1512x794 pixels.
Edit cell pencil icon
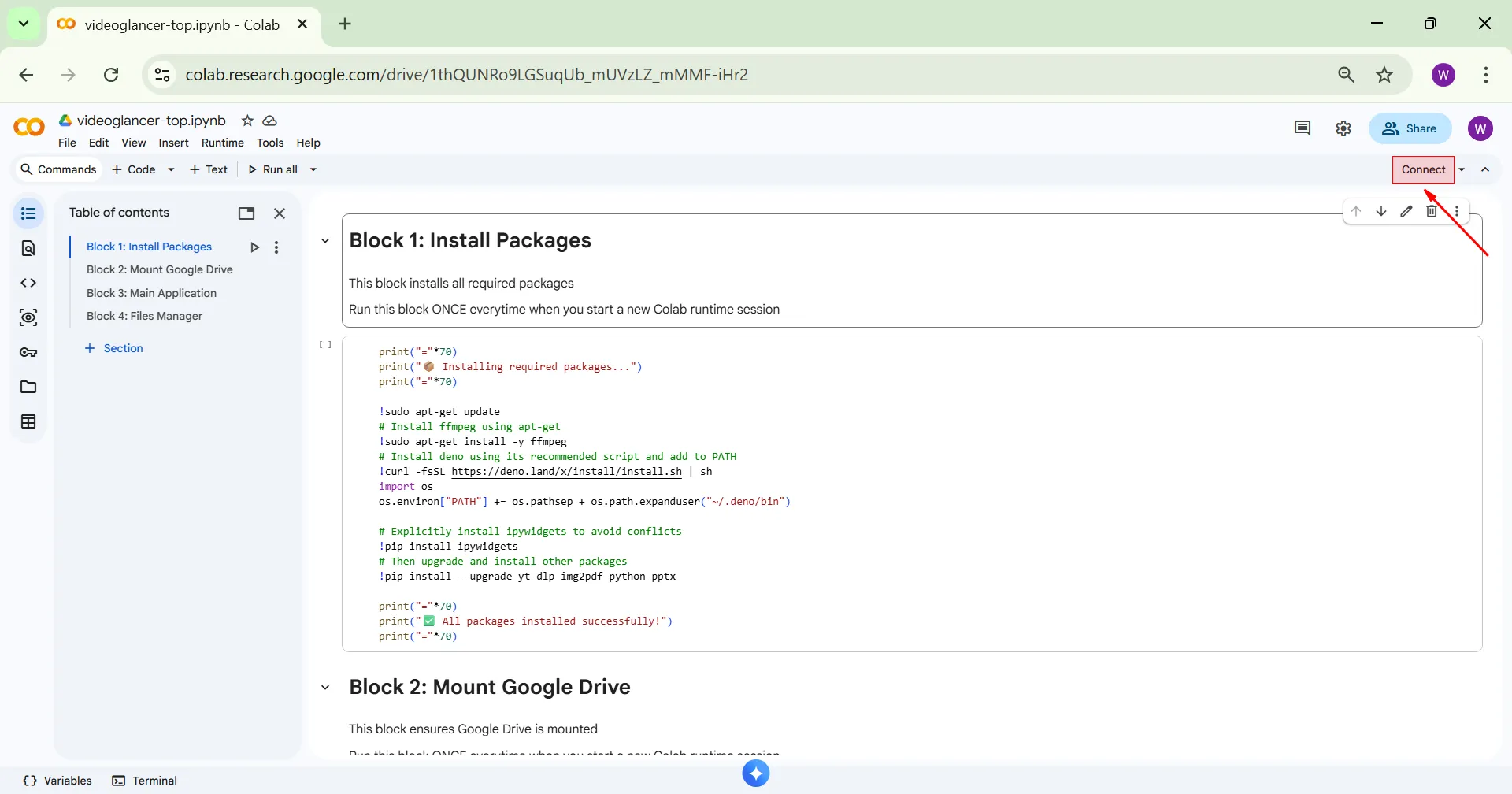1406,211
